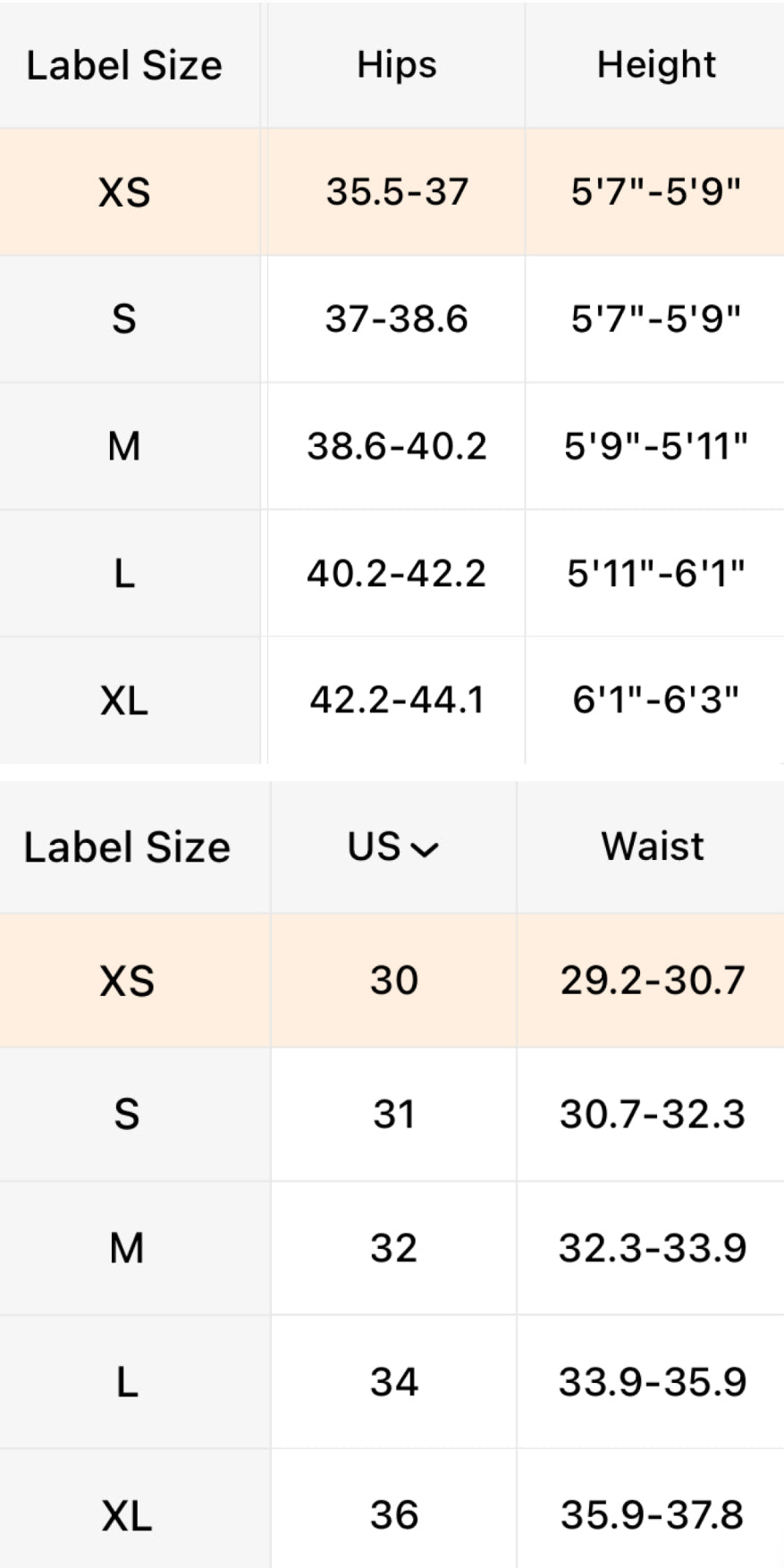
Task: Click the 35.9-37.8 waist measurement
Action: tap(653, 1515)
